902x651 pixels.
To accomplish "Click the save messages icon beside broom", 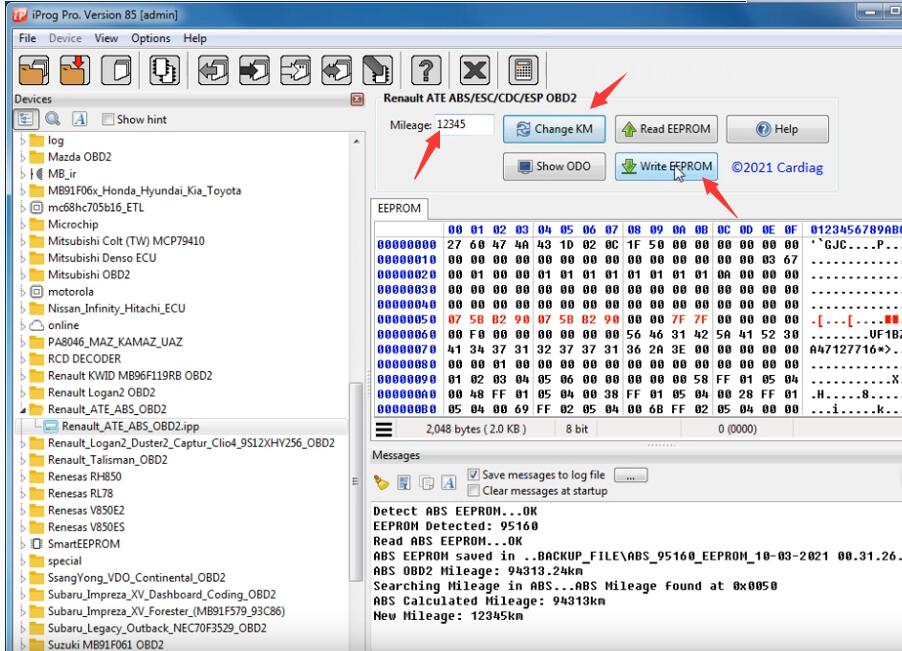I will [x=404, y=482].
